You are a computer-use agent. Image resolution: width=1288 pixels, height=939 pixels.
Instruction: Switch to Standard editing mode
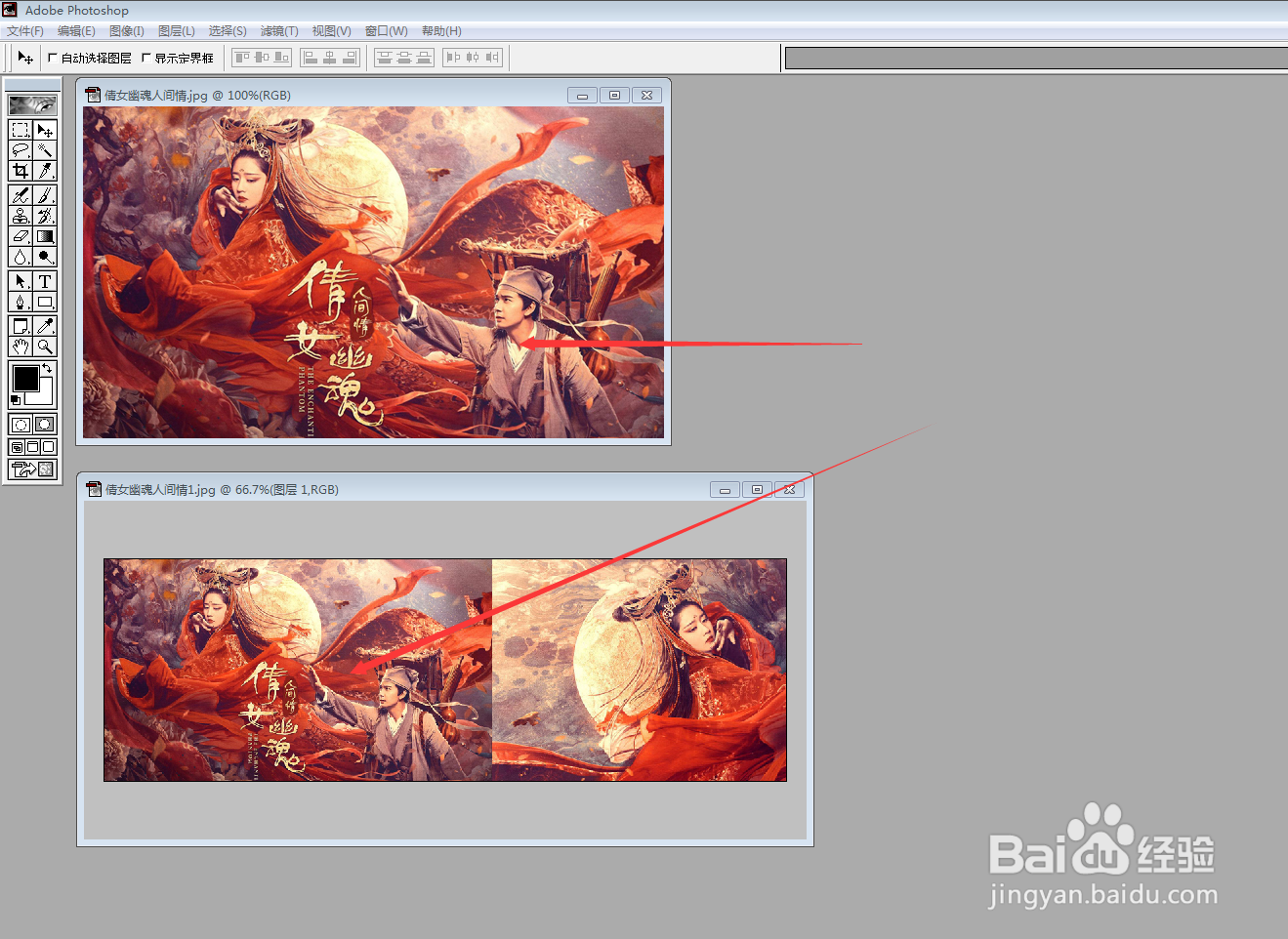[x=21, y=424]
